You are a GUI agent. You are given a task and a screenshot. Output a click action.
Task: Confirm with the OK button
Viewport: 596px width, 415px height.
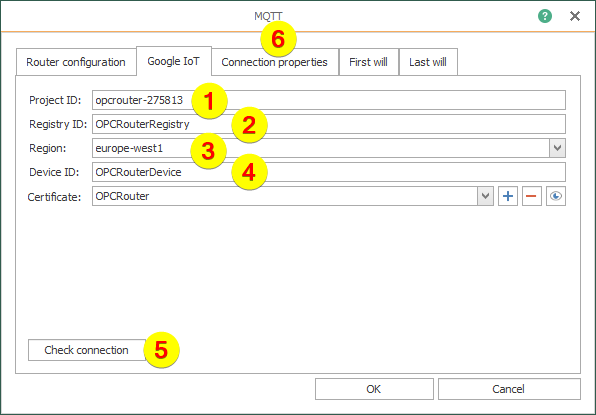click(374, 389)
